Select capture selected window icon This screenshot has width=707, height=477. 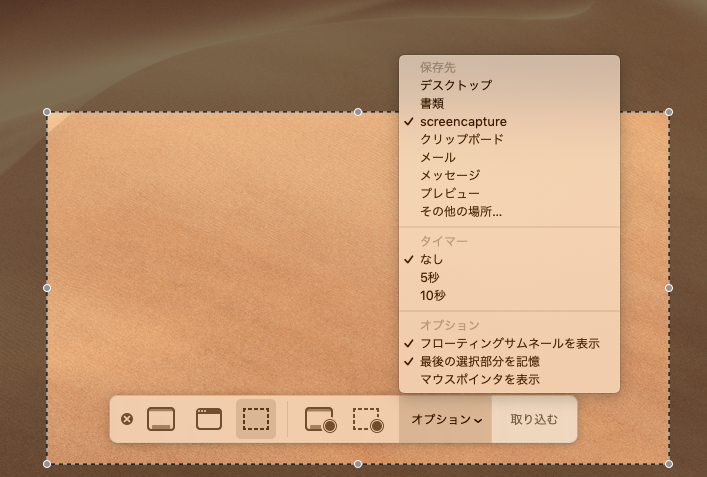(209, 419)
